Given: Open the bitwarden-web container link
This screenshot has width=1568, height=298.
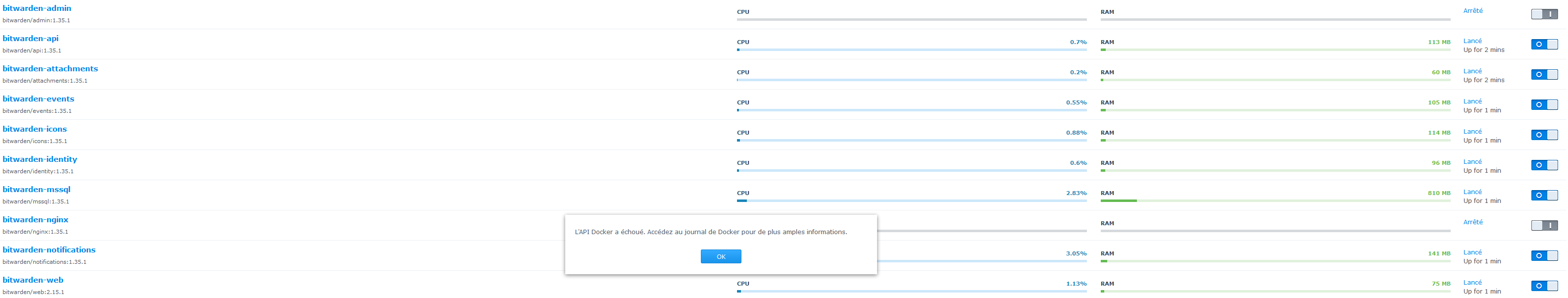Looking at the screenshot, I should [x=33, y=280].
